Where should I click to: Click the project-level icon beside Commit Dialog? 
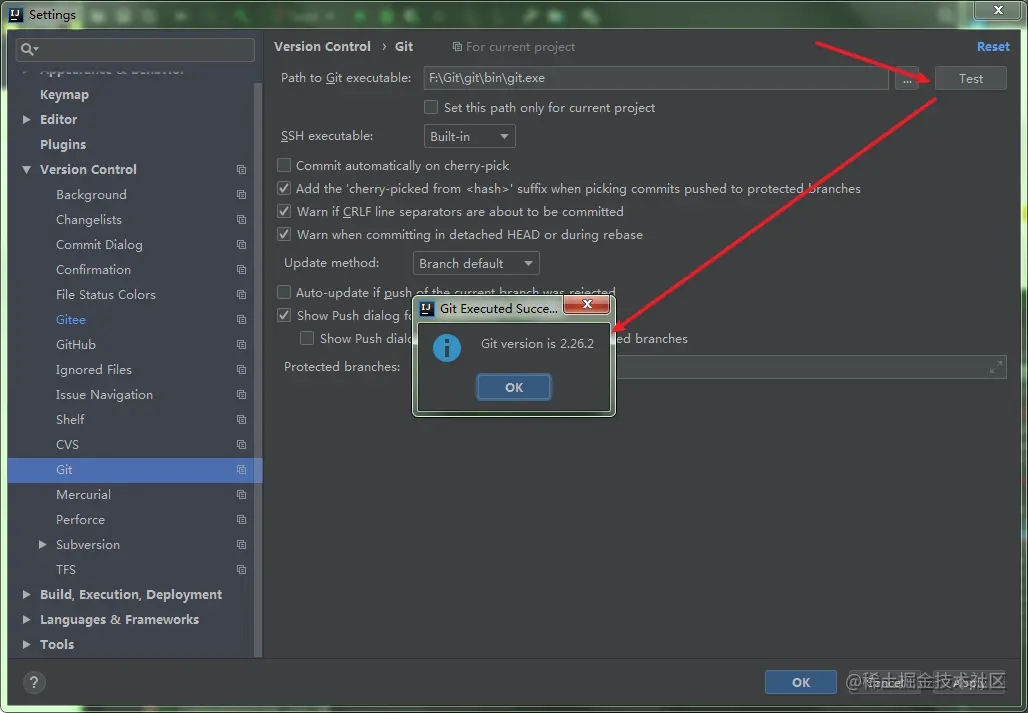(241, 244)
